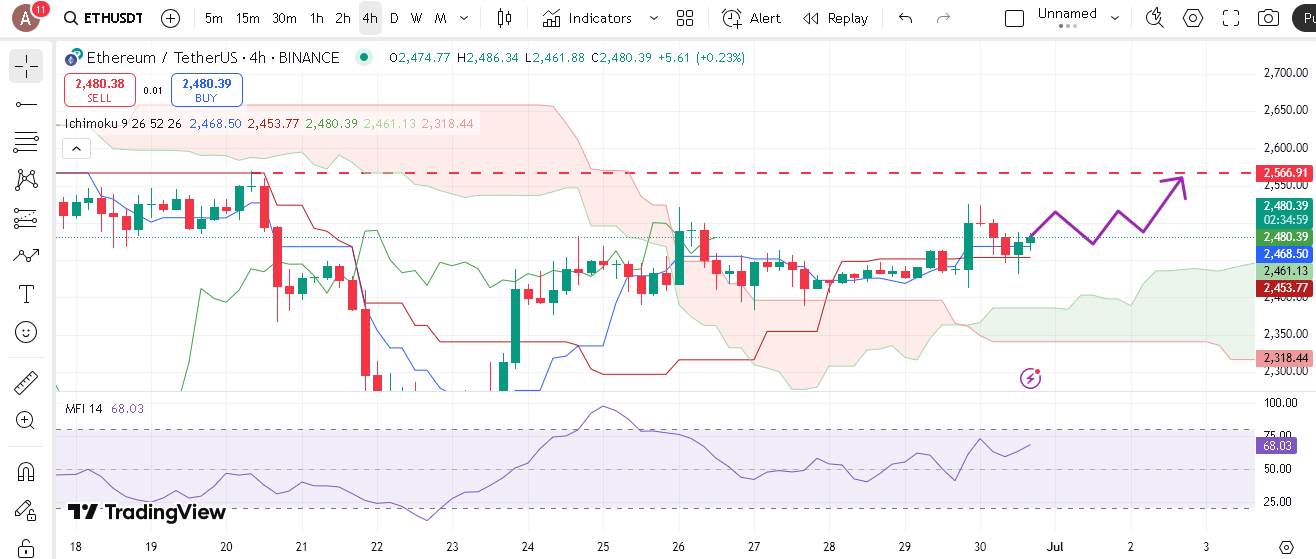This screenshot has width=1316, height=559.
Task: Open the Fibonacci retracement tools
Action: tap(26, 142)
